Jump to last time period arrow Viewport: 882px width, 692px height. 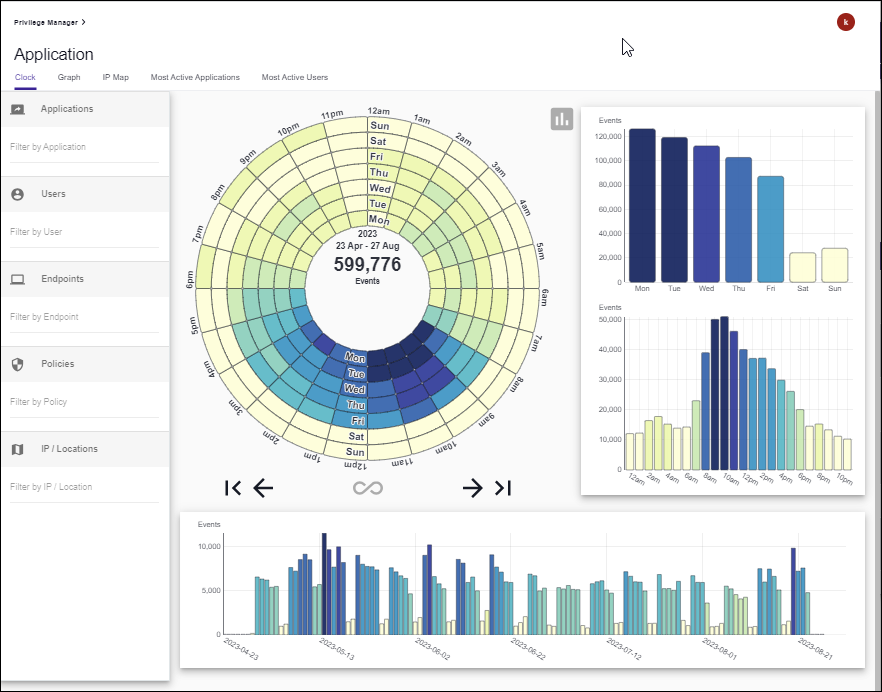tap(503, 488)
